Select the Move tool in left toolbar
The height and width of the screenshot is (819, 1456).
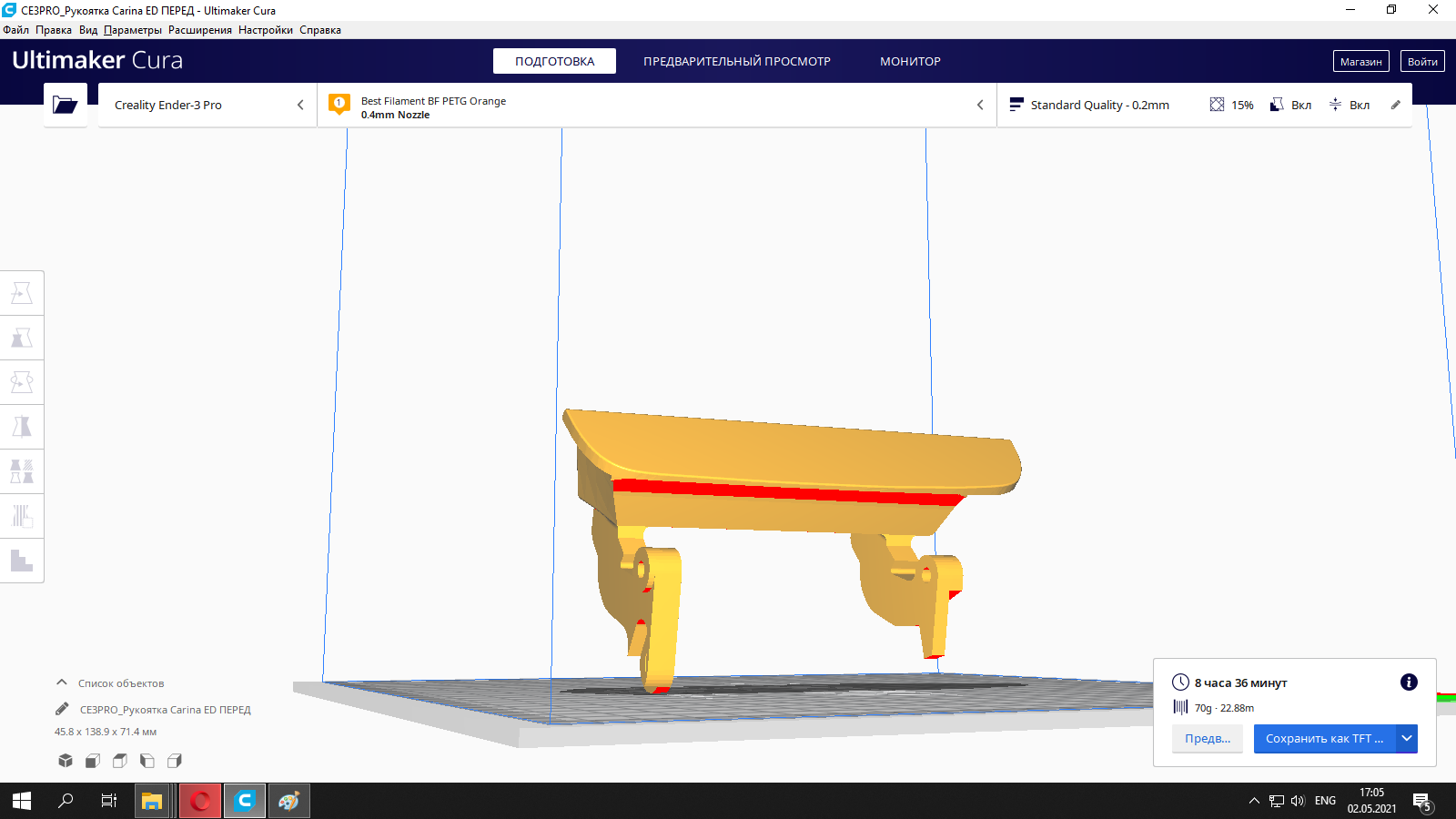(x=22, y=293)
